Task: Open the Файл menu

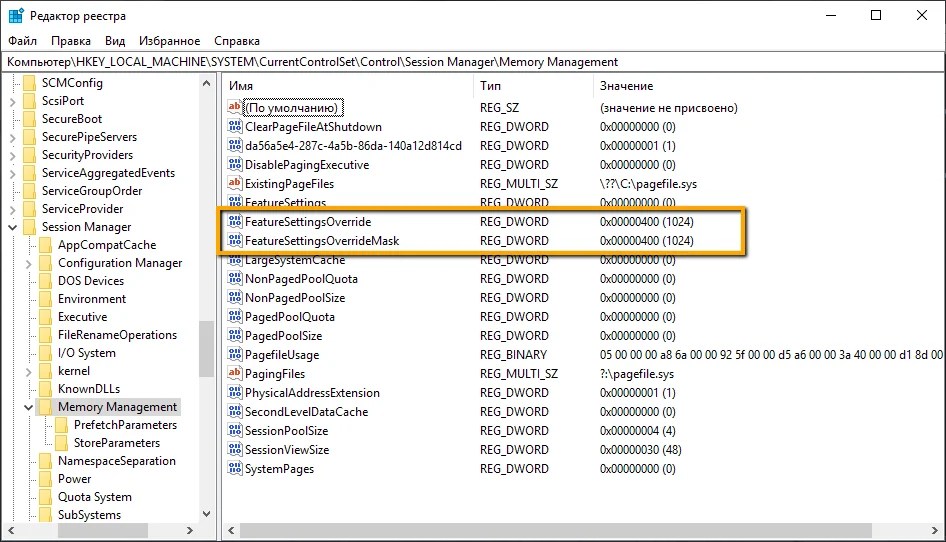Action: (x=22, y=40)
